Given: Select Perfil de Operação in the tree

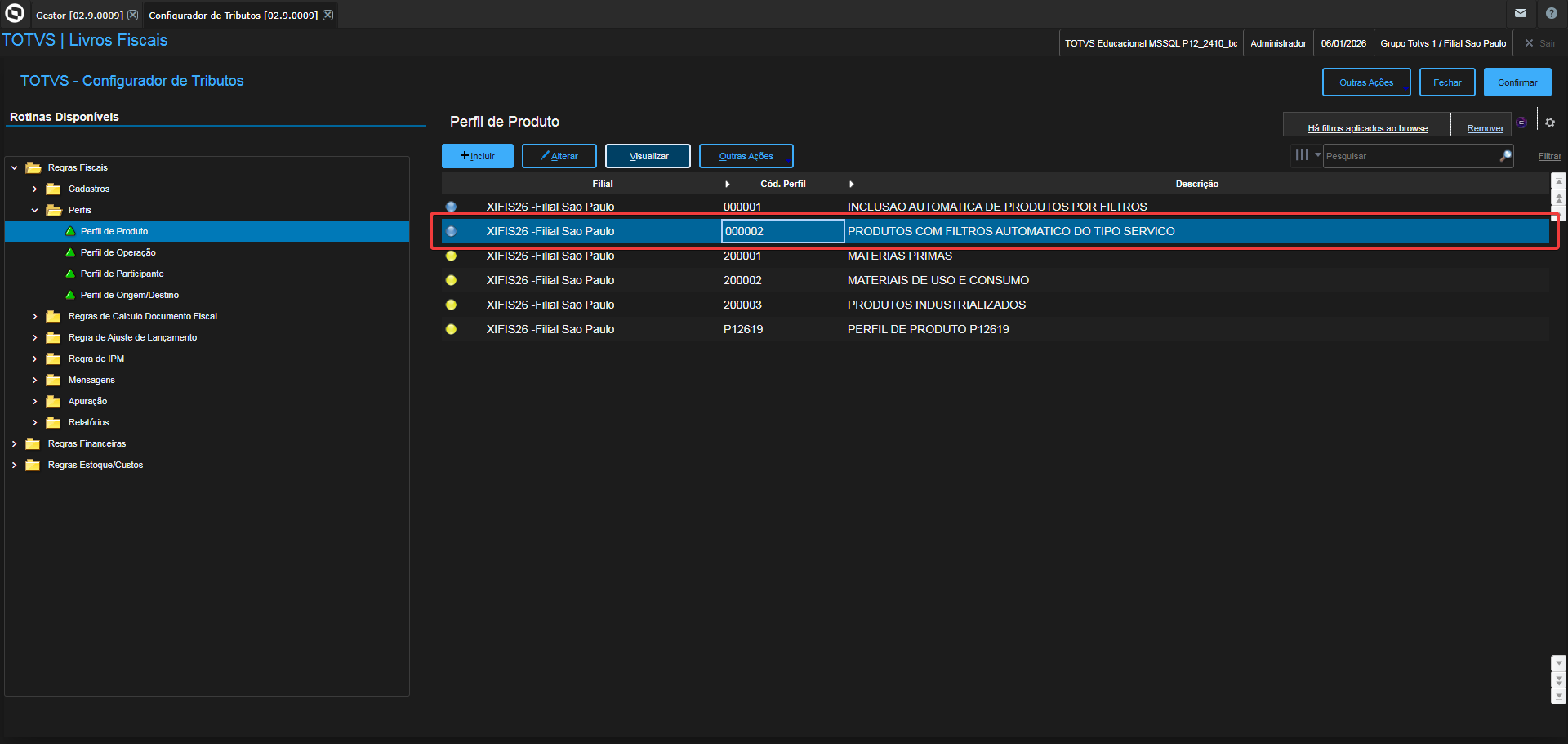Looking at the screenshot, I should point(118,252).
